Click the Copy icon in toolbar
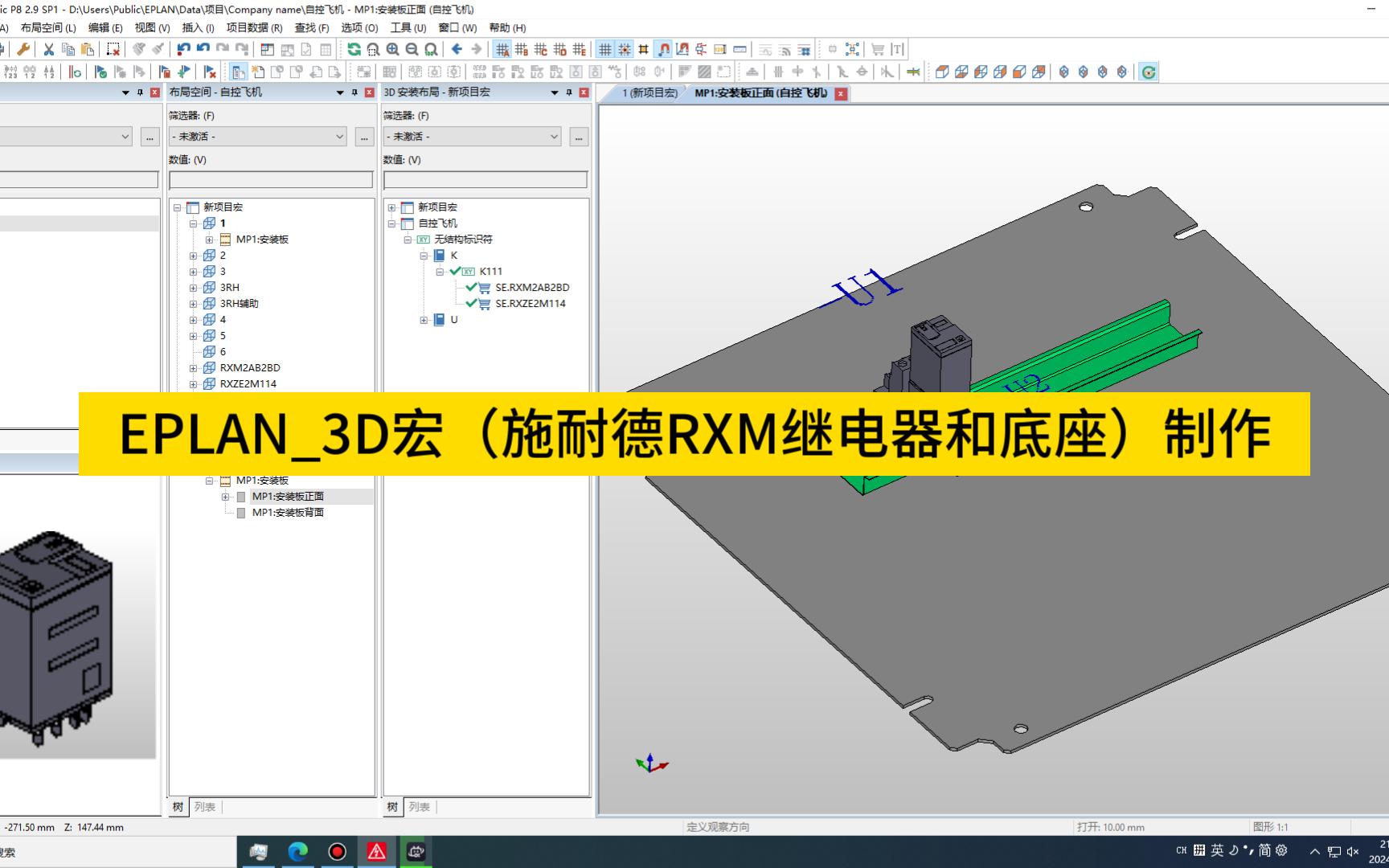 click(68, 49)
